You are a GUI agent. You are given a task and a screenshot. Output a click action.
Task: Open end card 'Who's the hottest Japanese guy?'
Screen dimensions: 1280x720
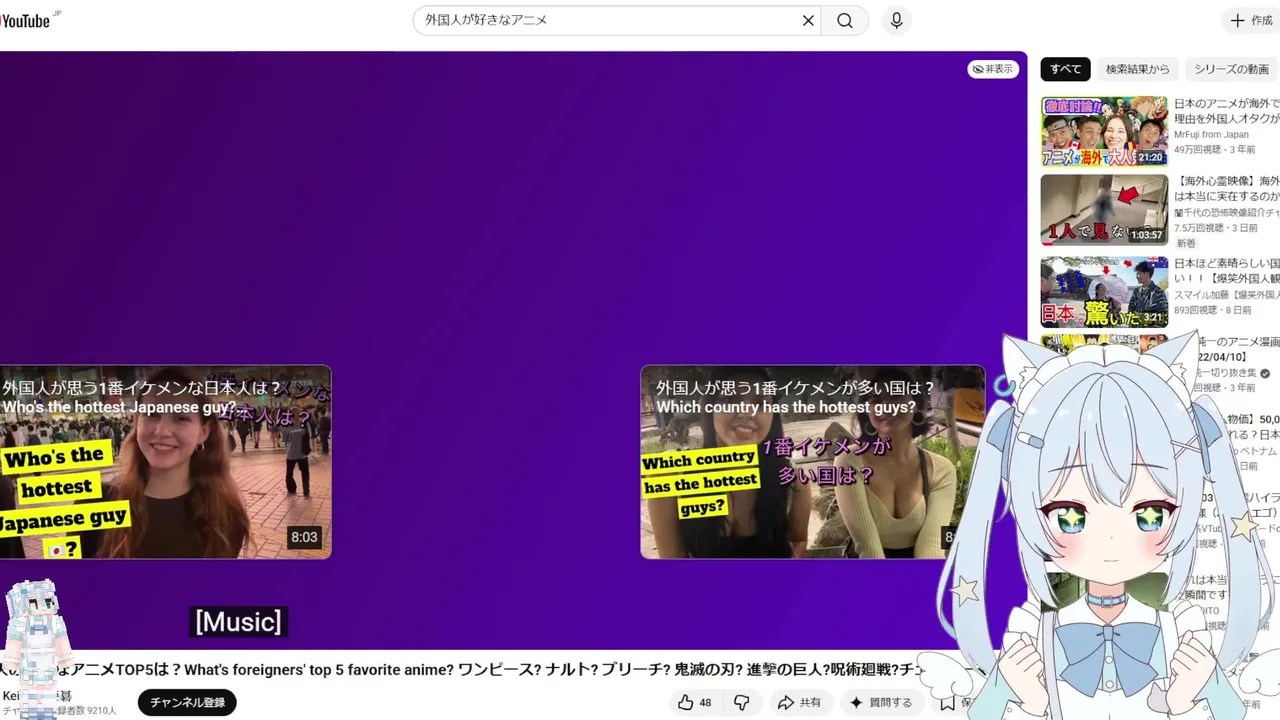(x=165, y=462)
